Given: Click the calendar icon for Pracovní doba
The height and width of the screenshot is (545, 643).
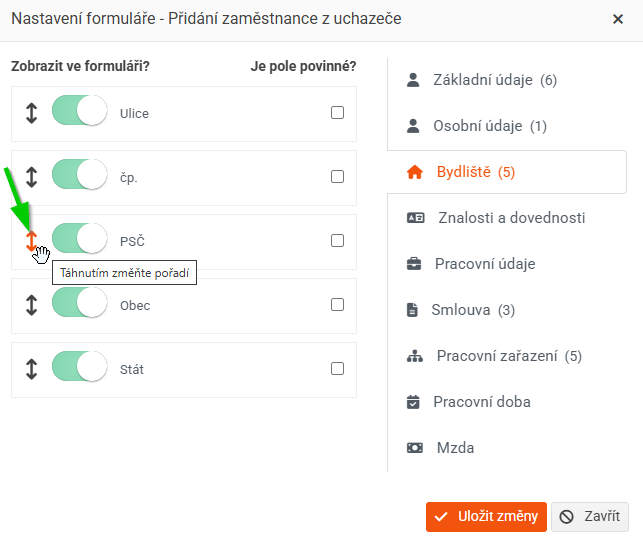Looking at the screenshot, I should [413, 402].
